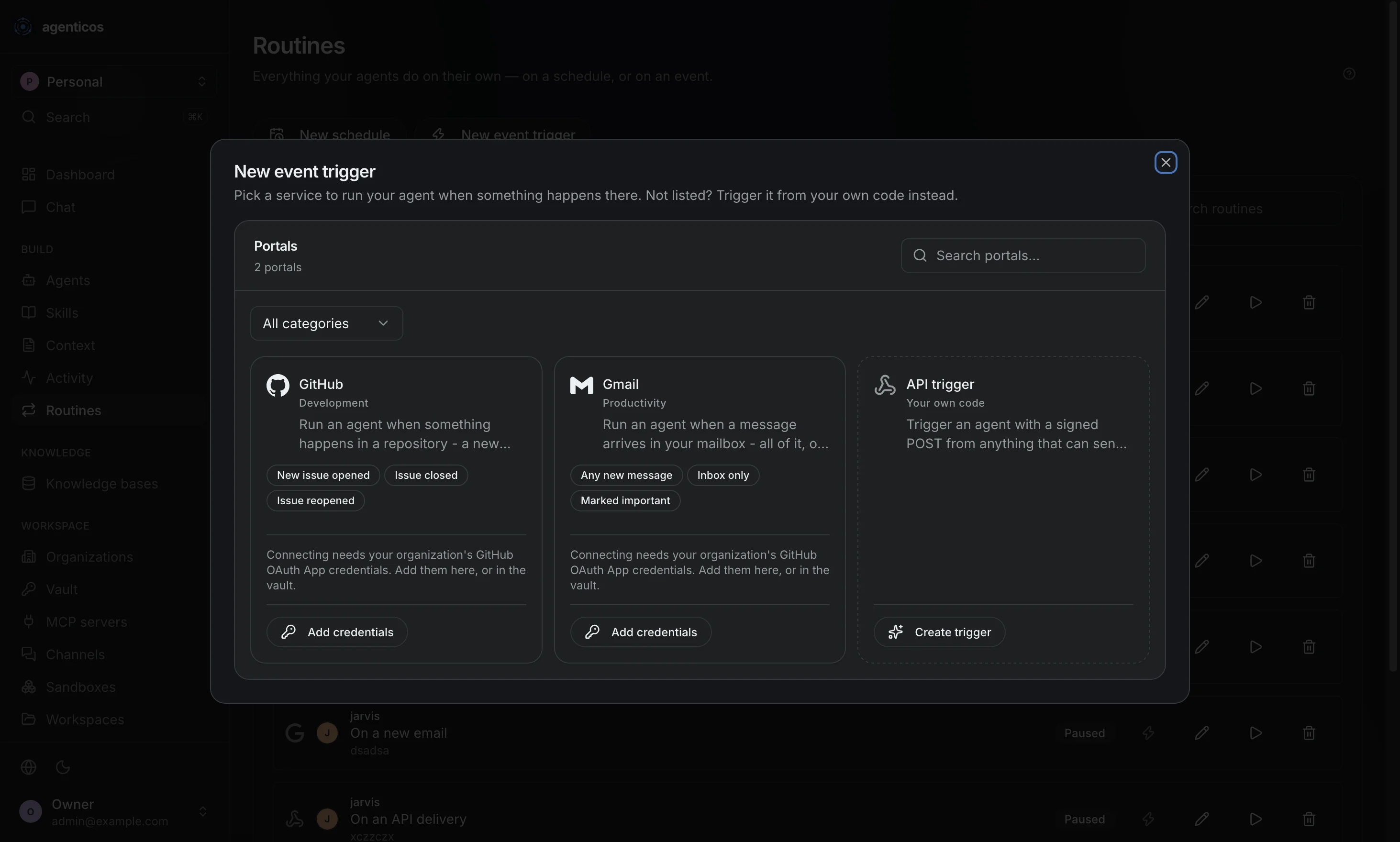Screen dimensions: 1400x842
Task: Delete the "On a new email" routine
Action: tap(1309, 733)
